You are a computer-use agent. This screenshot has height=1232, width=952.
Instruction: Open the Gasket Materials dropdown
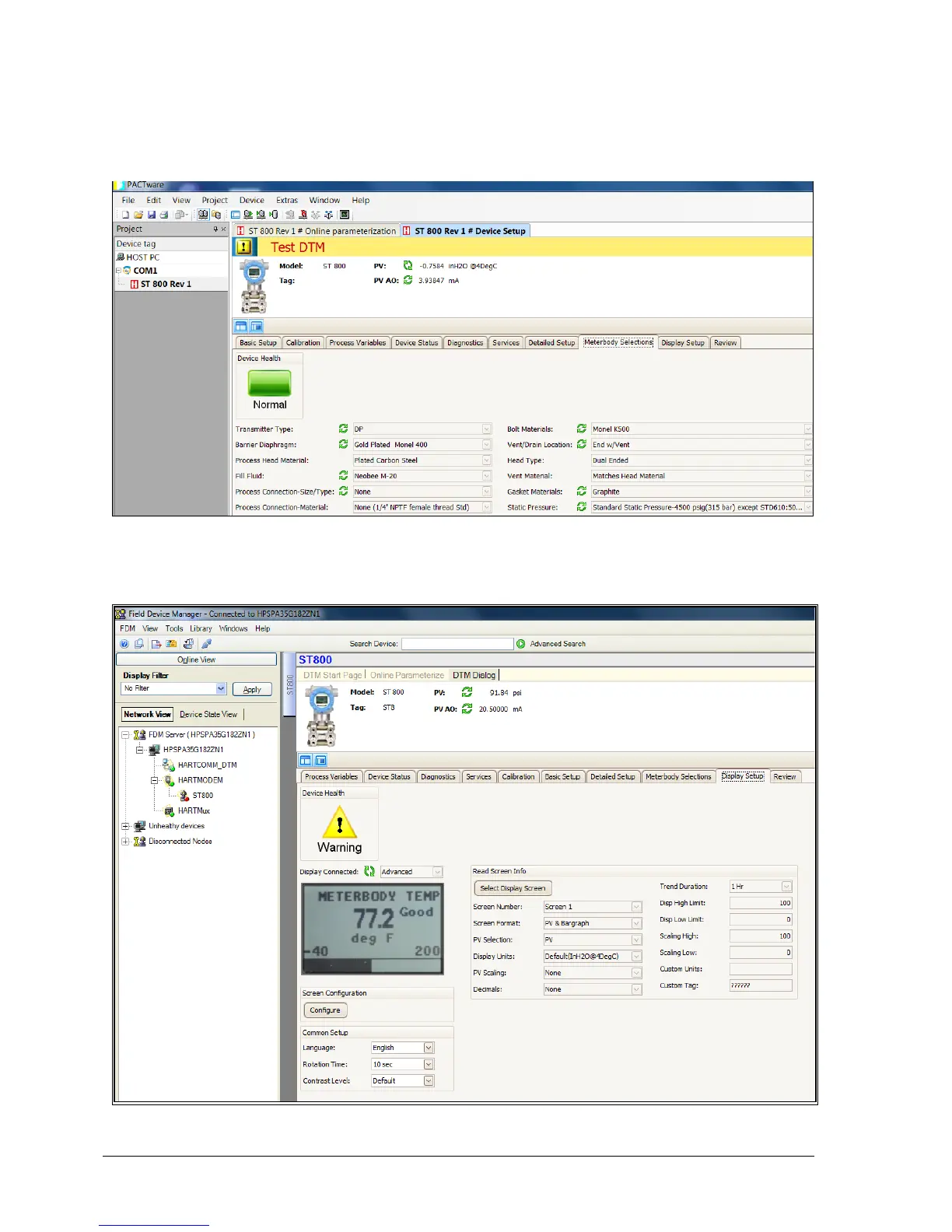[x=808, y=492]
